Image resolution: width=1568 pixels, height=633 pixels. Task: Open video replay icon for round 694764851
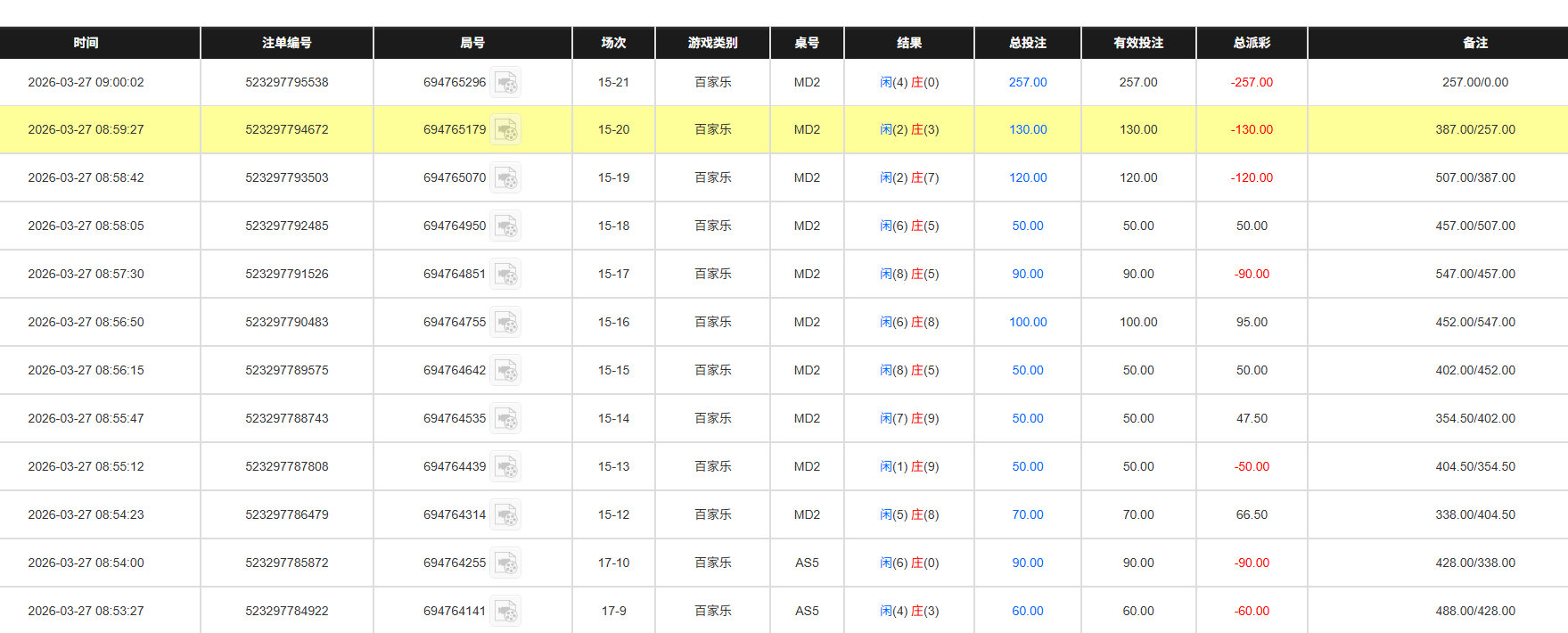pos(506,274)
